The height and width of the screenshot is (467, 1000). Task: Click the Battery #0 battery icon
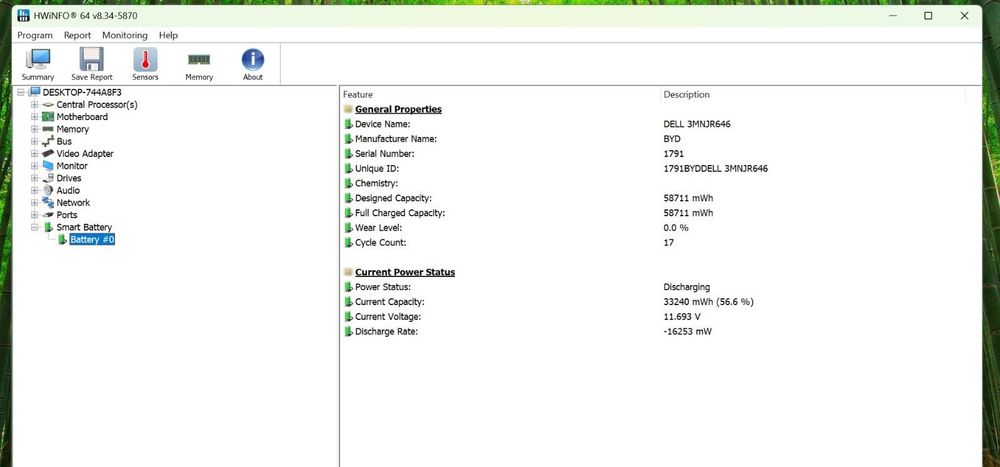click(62, 239)
